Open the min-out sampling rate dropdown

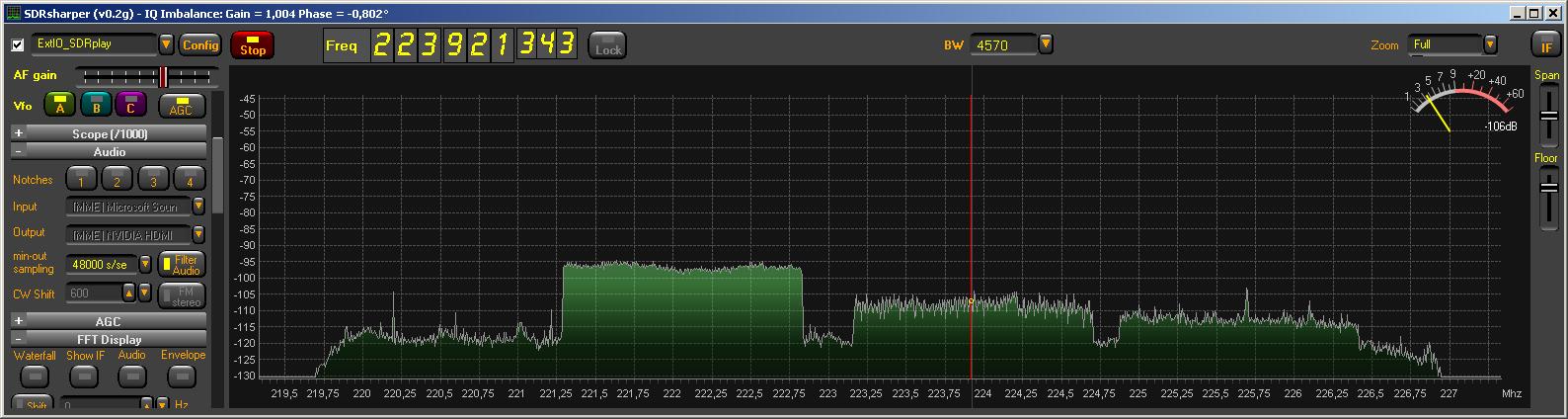[145, 264]
